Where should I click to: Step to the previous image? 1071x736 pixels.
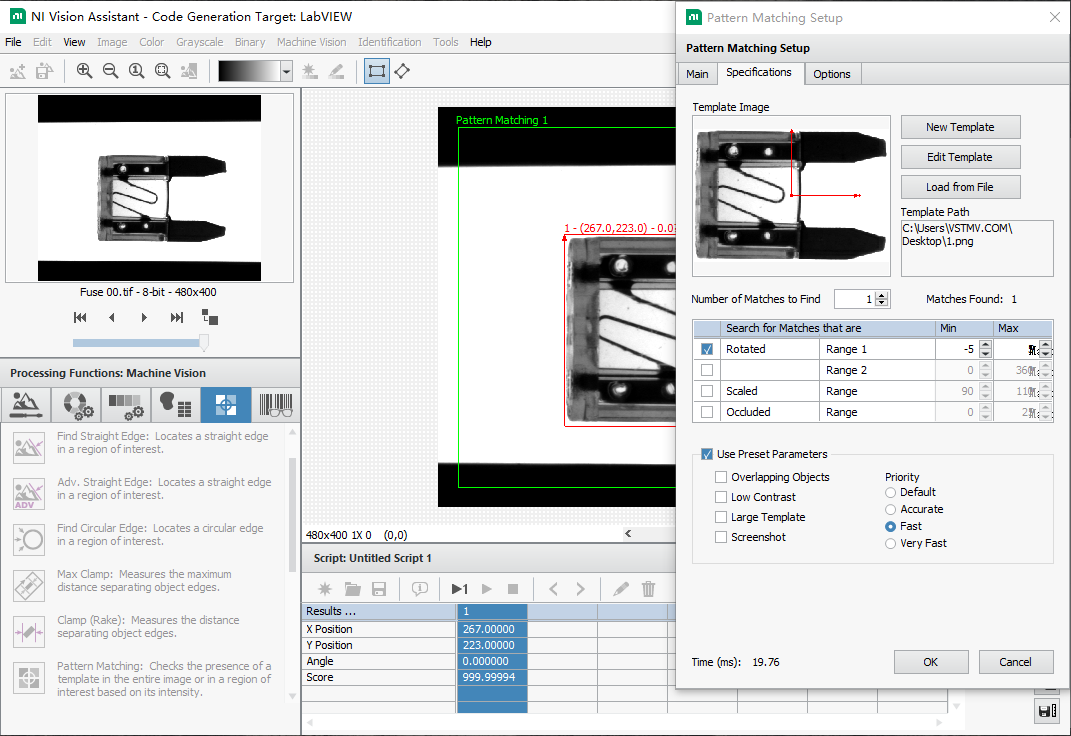point(112,317)
